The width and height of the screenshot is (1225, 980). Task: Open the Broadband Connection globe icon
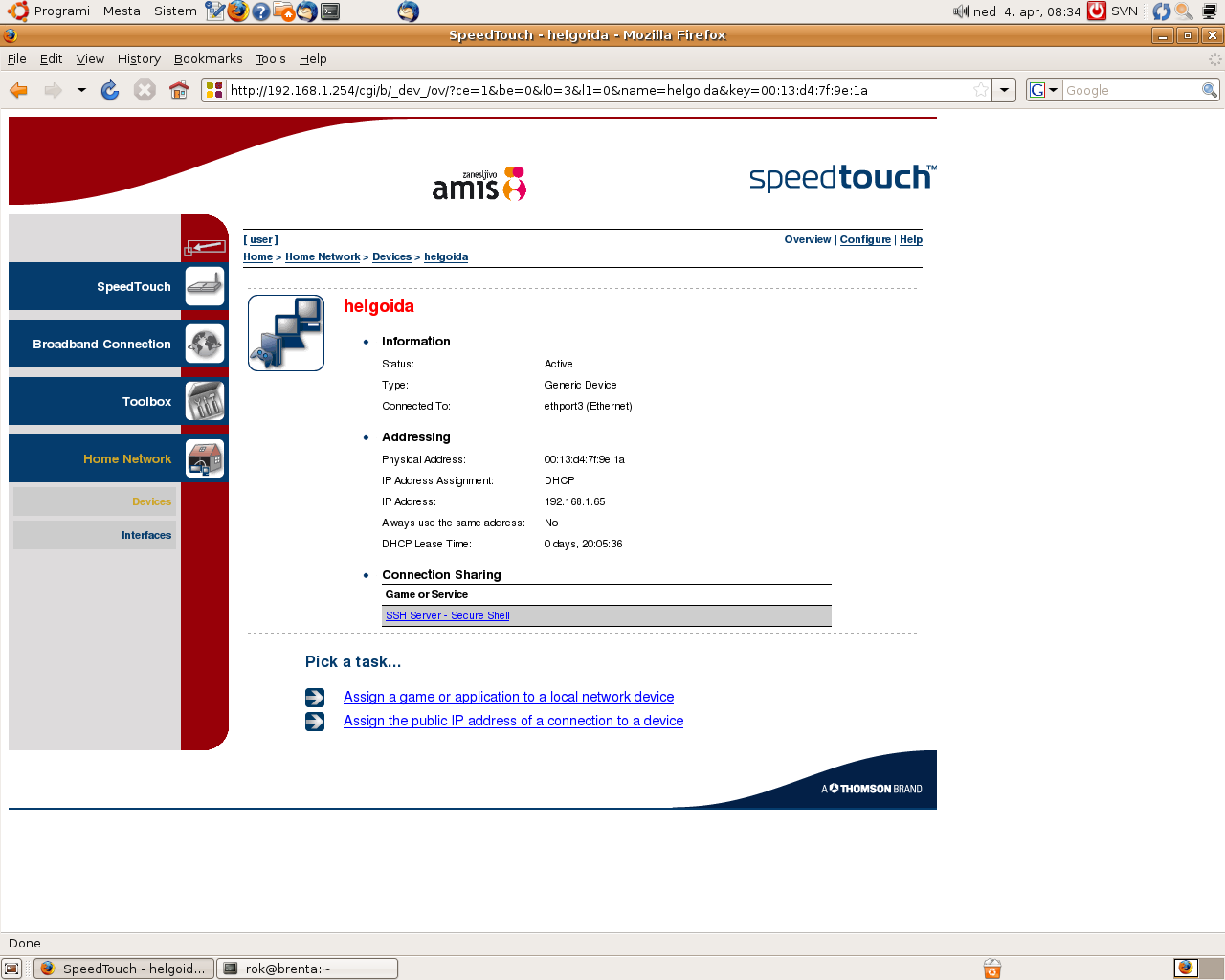(x=205, y=344)
